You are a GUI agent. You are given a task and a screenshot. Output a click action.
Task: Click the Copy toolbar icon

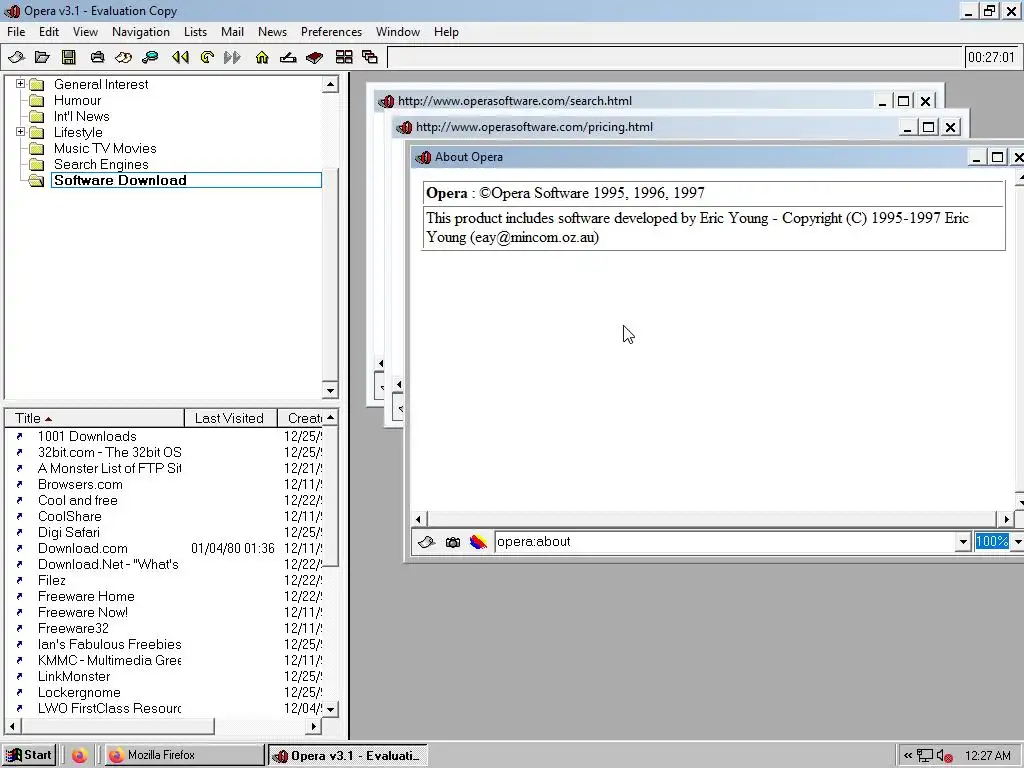[x=123, y=57]
